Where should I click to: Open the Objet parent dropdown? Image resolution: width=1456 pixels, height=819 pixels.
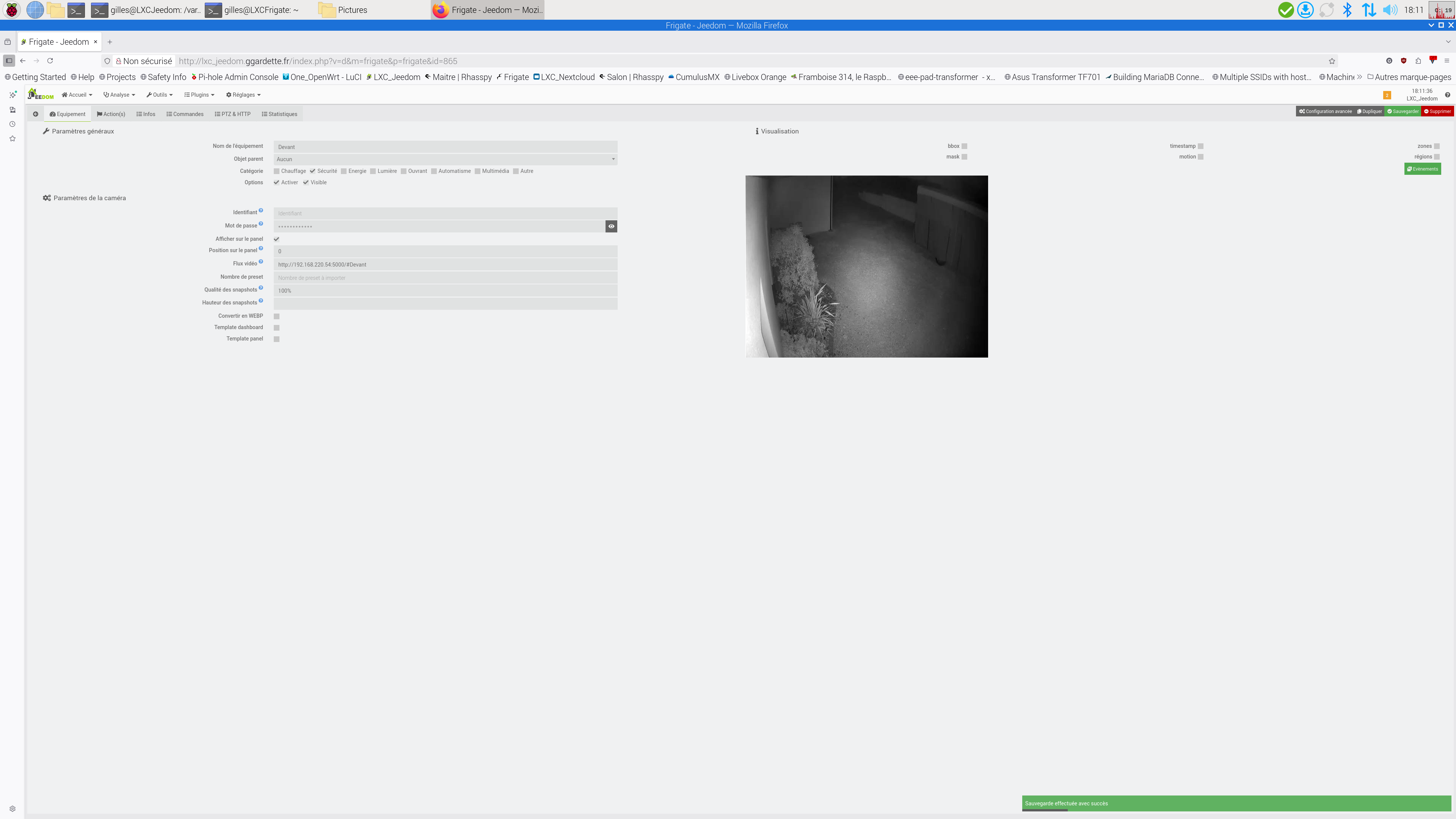(x=445, y=159)
